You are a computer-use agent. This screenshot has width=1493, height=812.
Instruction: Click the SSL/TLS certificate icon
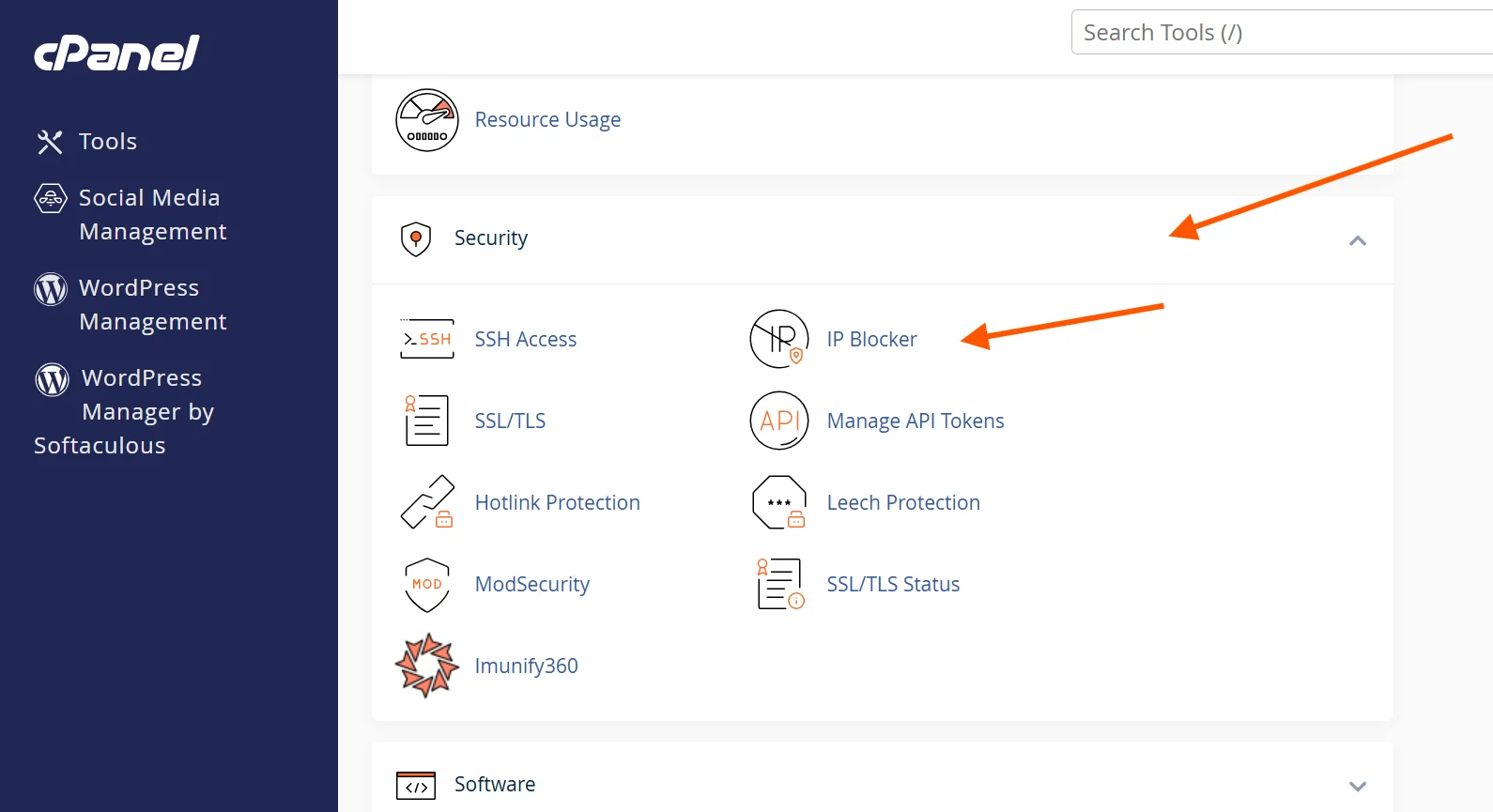coord(426,421)
